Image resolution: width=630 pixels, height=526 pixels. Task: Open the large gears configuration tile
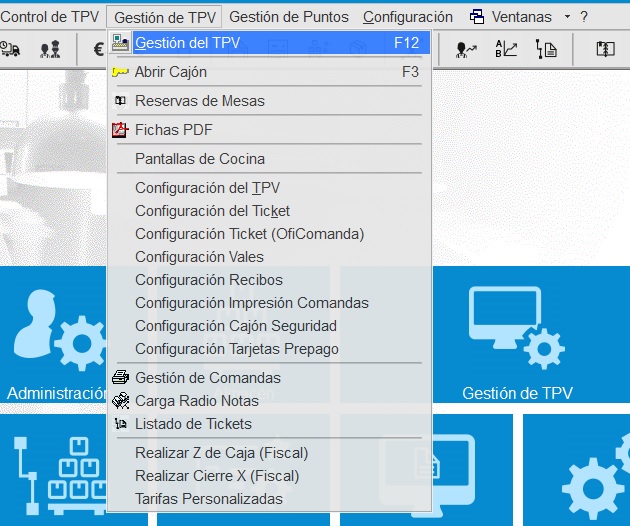(577, 470)
